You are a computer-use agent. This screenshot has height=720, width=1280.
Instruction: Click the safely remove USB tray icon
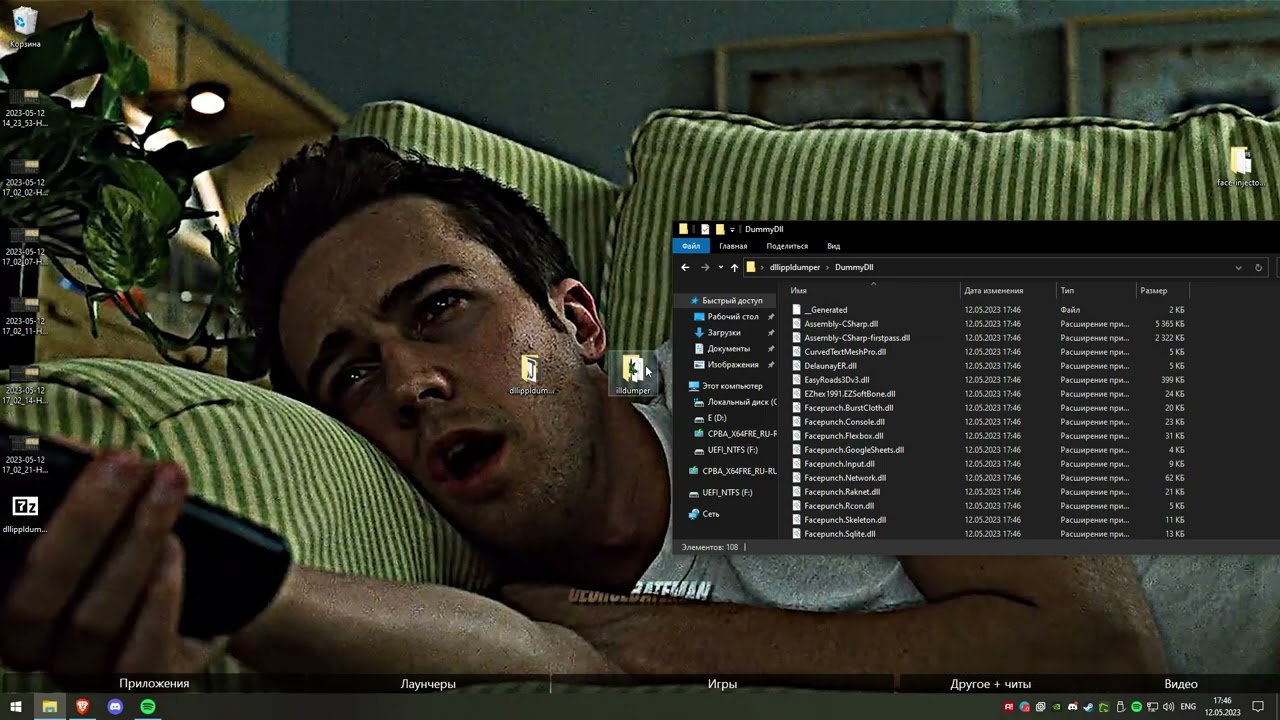(x=1120, y=707)
